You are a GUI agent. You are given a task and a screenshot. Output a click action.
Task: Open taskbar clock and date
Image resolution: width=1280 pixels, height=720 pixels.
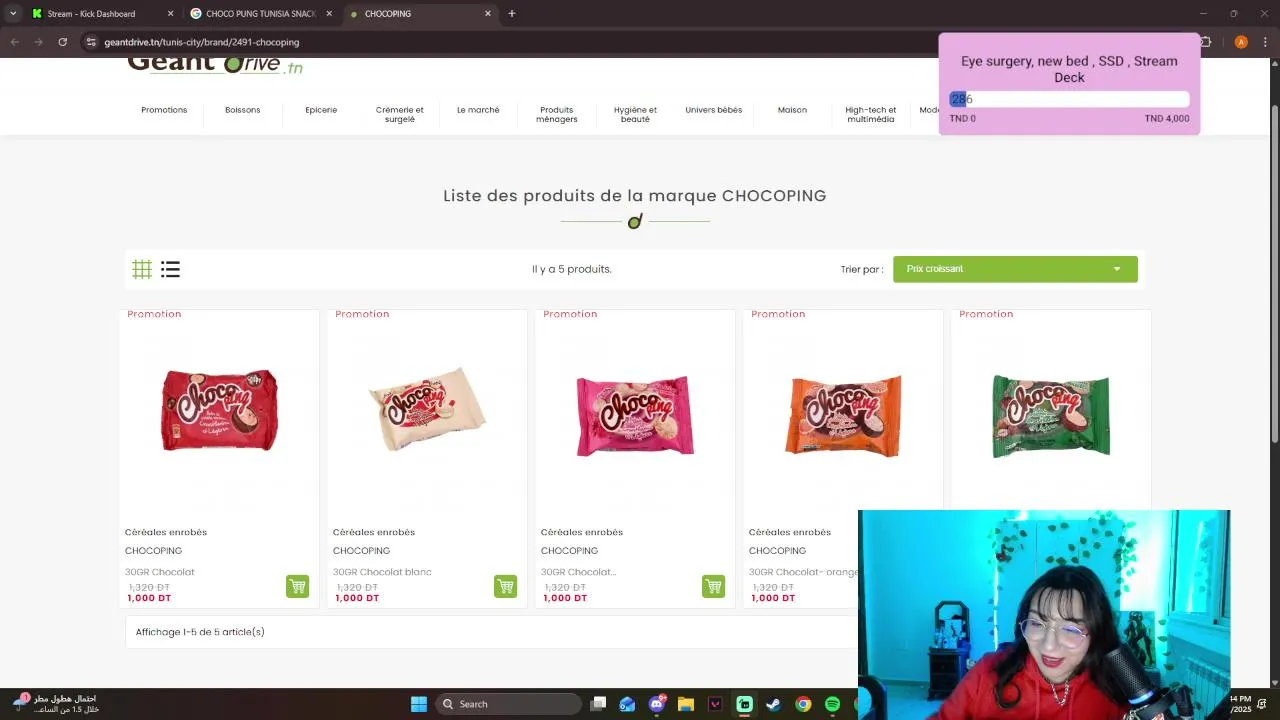(1240, 704)
